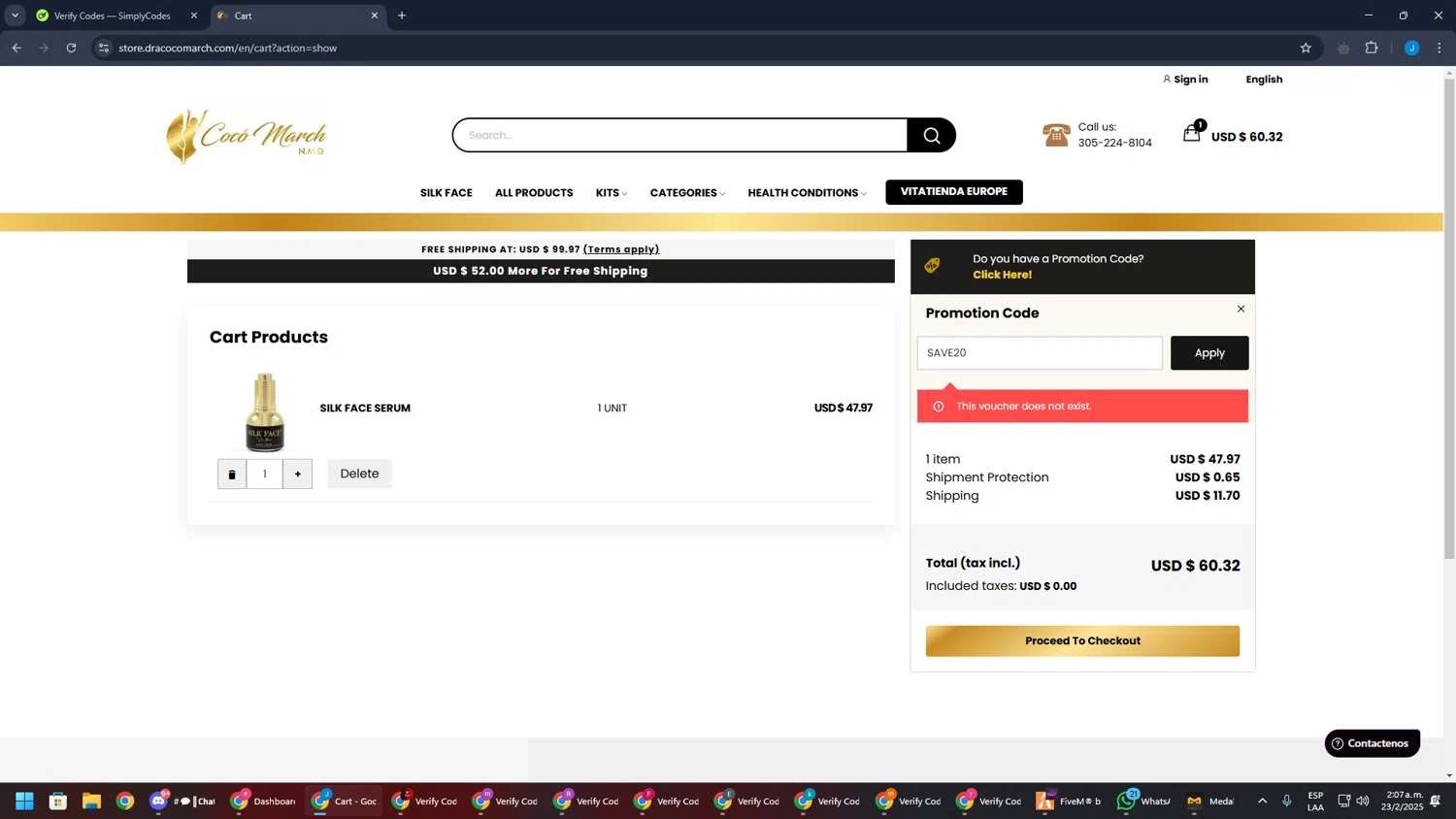Apply the promotion code
1456x819 pixels.
point(1209,353)
